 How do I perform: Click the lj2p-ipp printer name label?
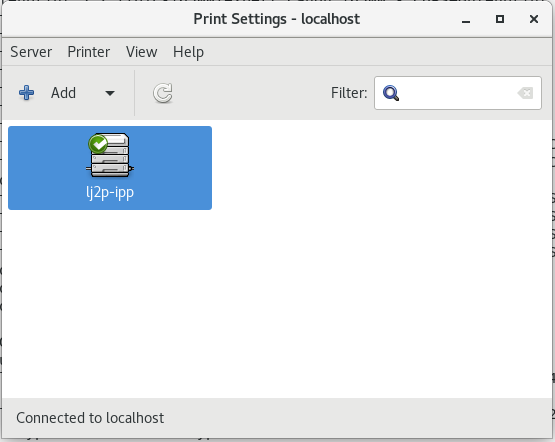[110, 193]
